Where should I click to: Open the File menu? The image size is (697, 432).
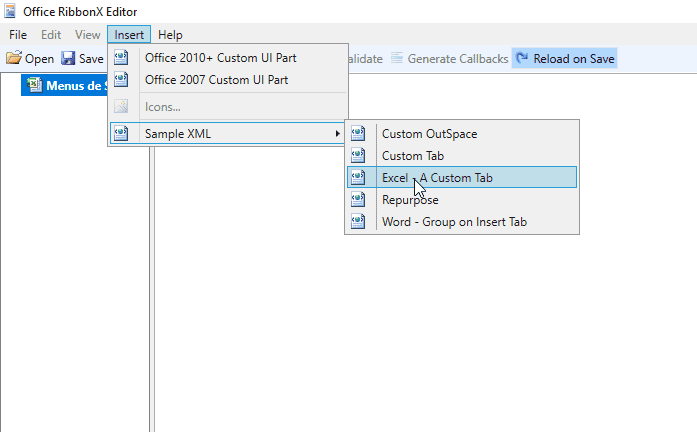(x=18, y=35)
